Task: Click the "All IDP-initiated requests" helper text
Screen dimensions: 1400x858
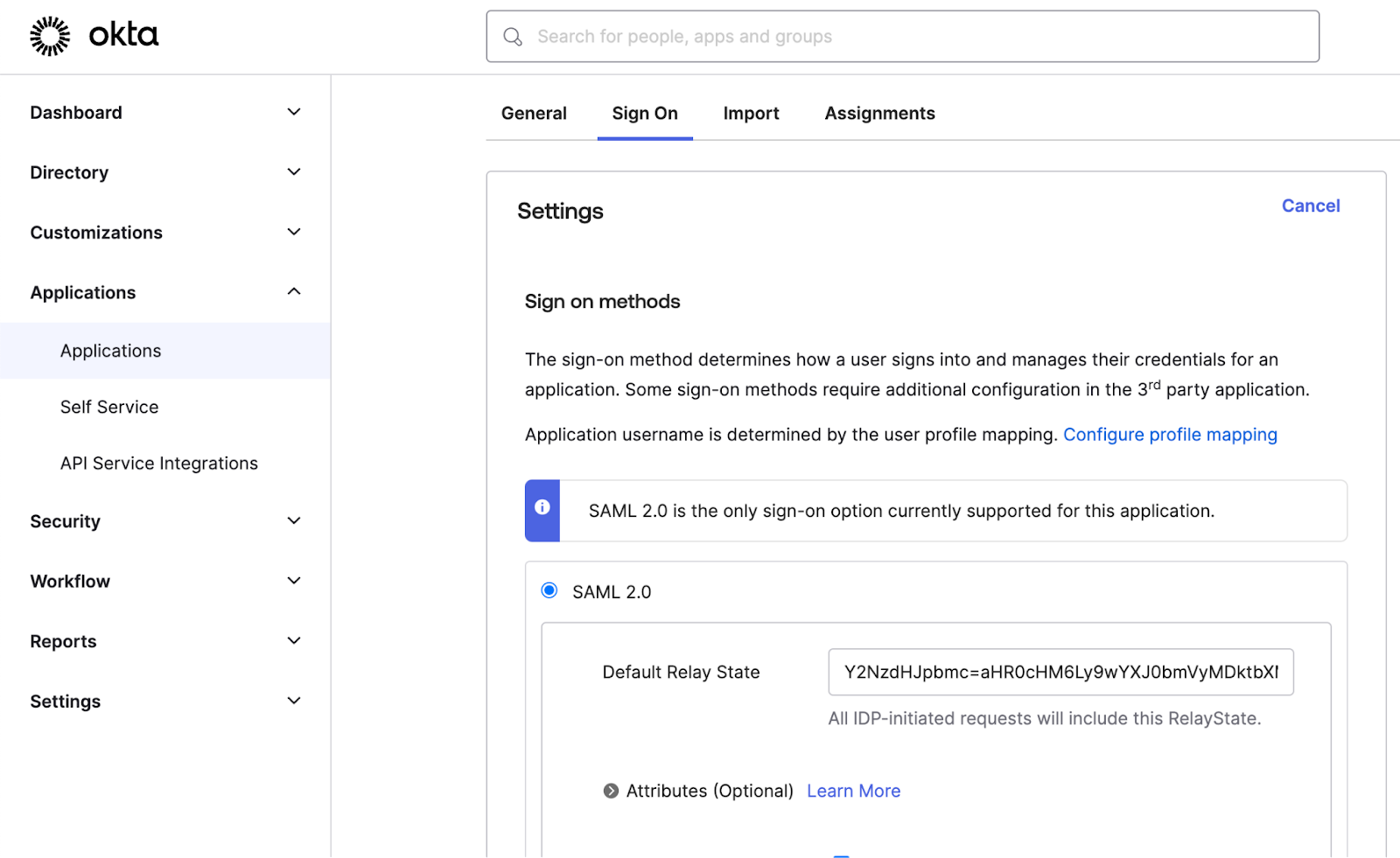Action: tap(1045, 718)
